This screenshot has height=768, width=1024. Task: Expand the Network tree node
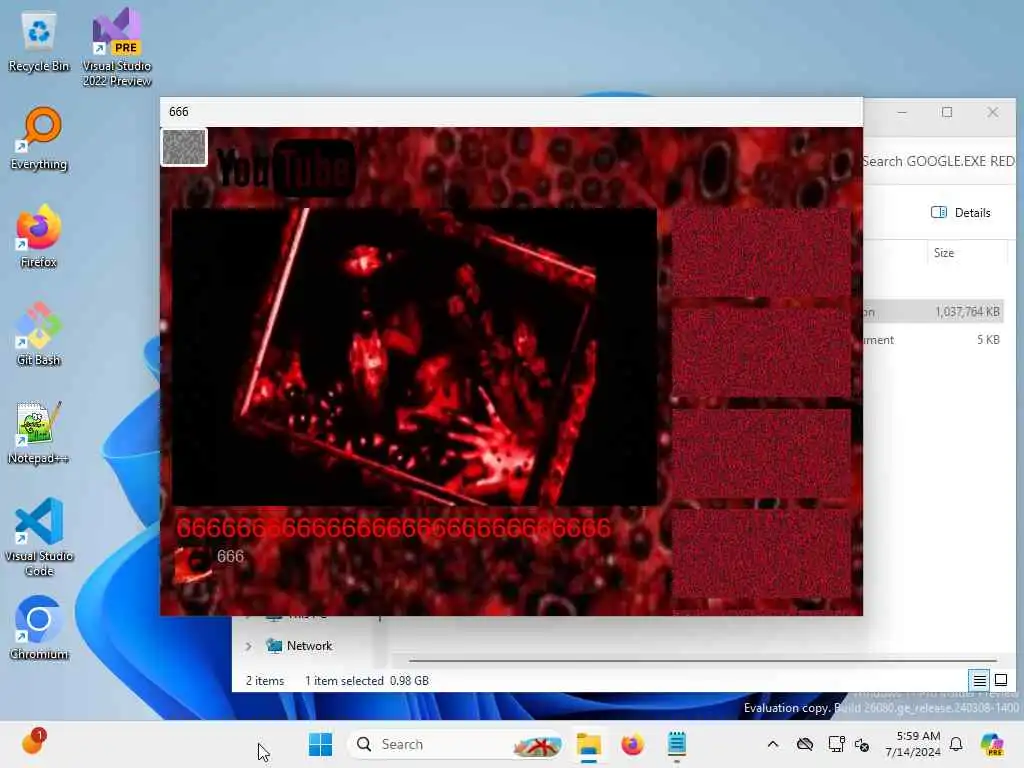(248, 646)
